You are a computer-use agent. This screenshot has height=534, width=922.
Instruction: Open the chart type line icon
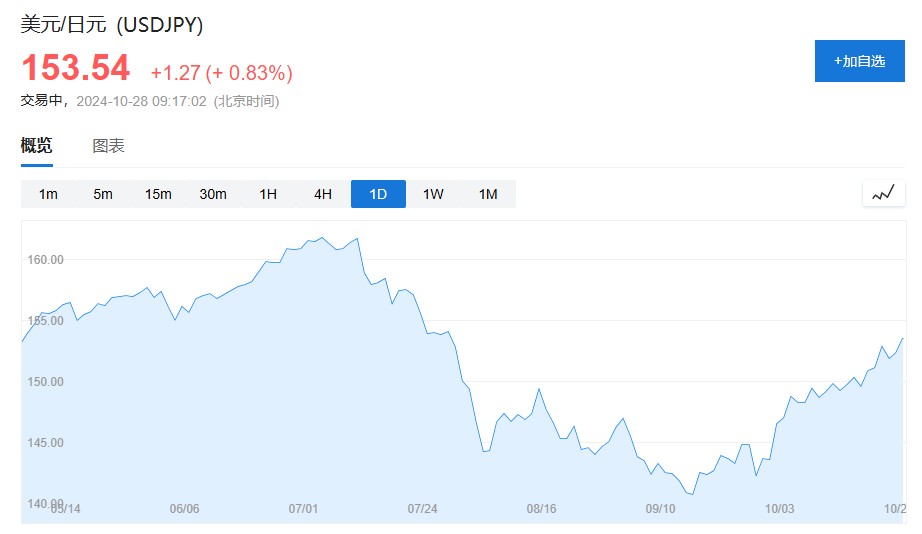(883, 194)
